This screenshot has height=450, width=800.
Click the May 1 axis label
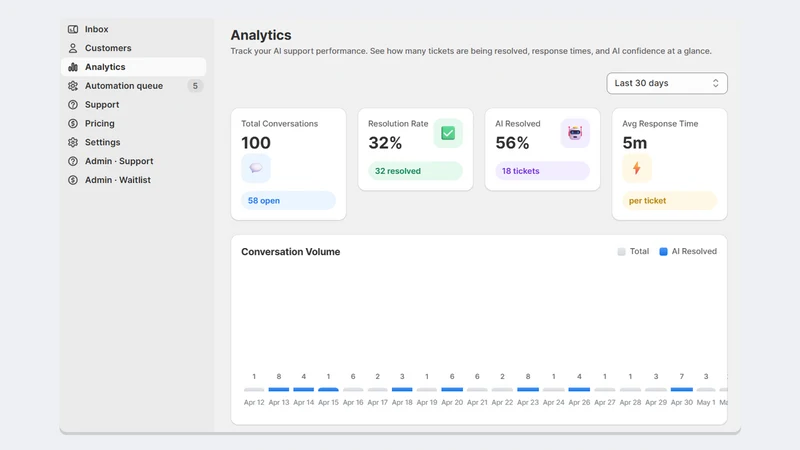(x=706, y=403)
